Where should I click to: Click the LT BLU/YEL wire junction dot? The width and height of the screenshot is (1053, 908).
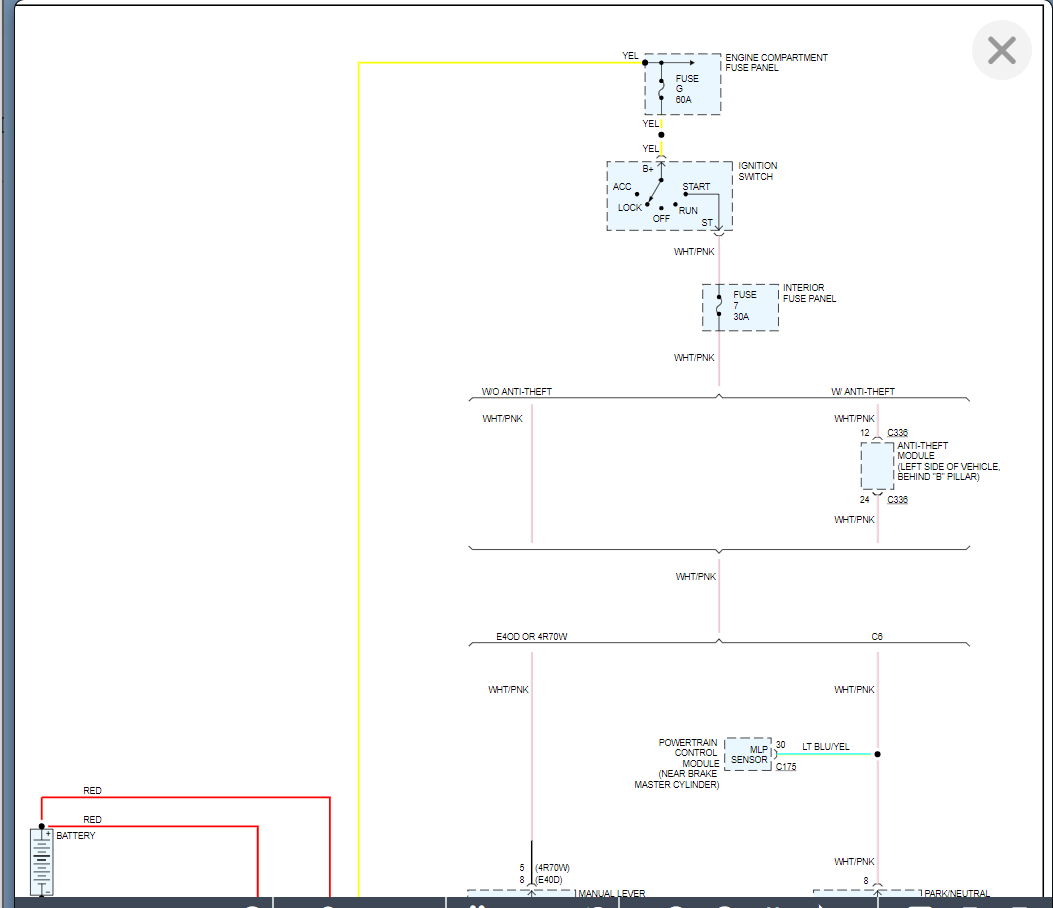pyautogui.click(x=878, y=754)
